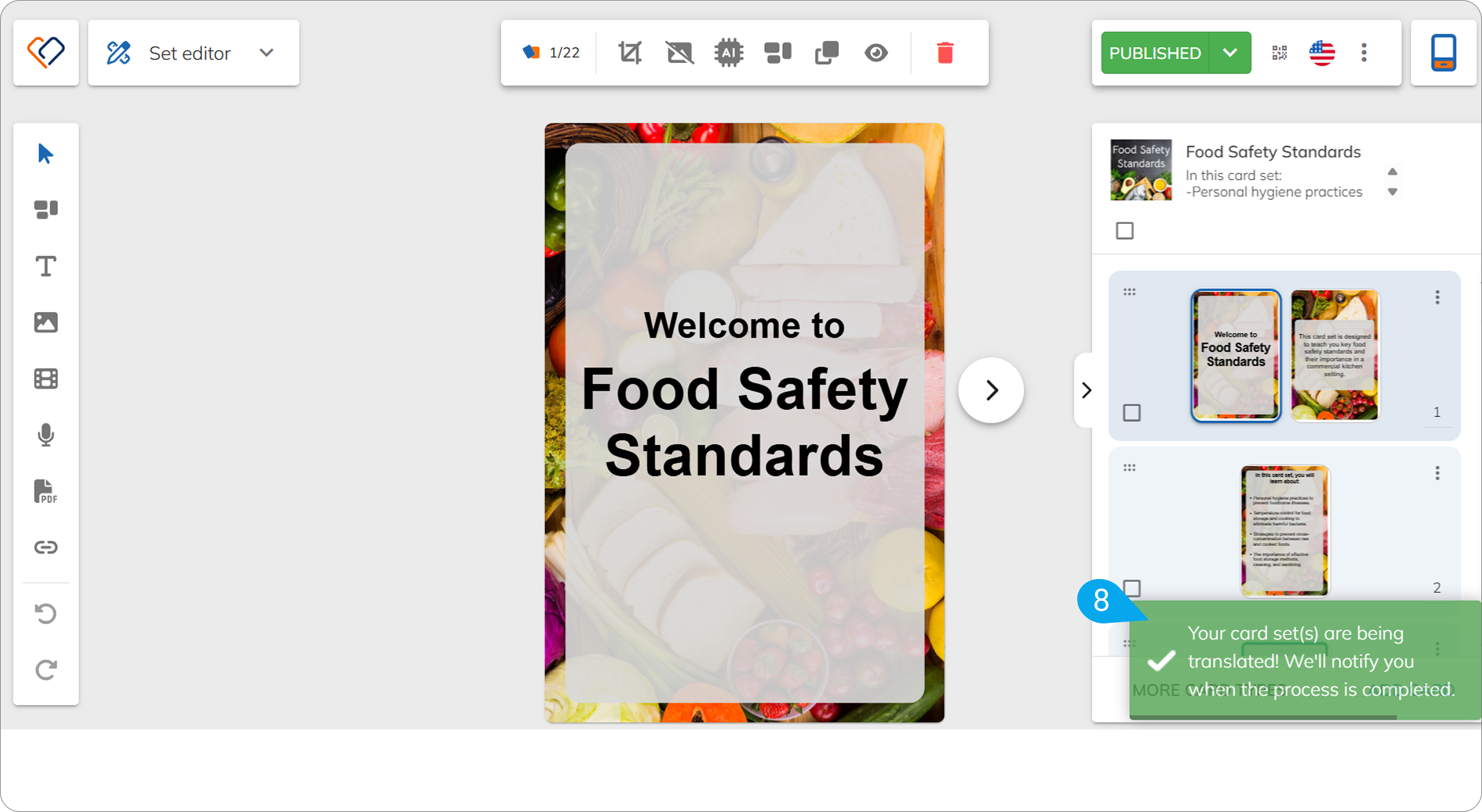Click the Food Safety Standards panel title
Screen dimensions: 1482x812
click(x=1273, y=152)
